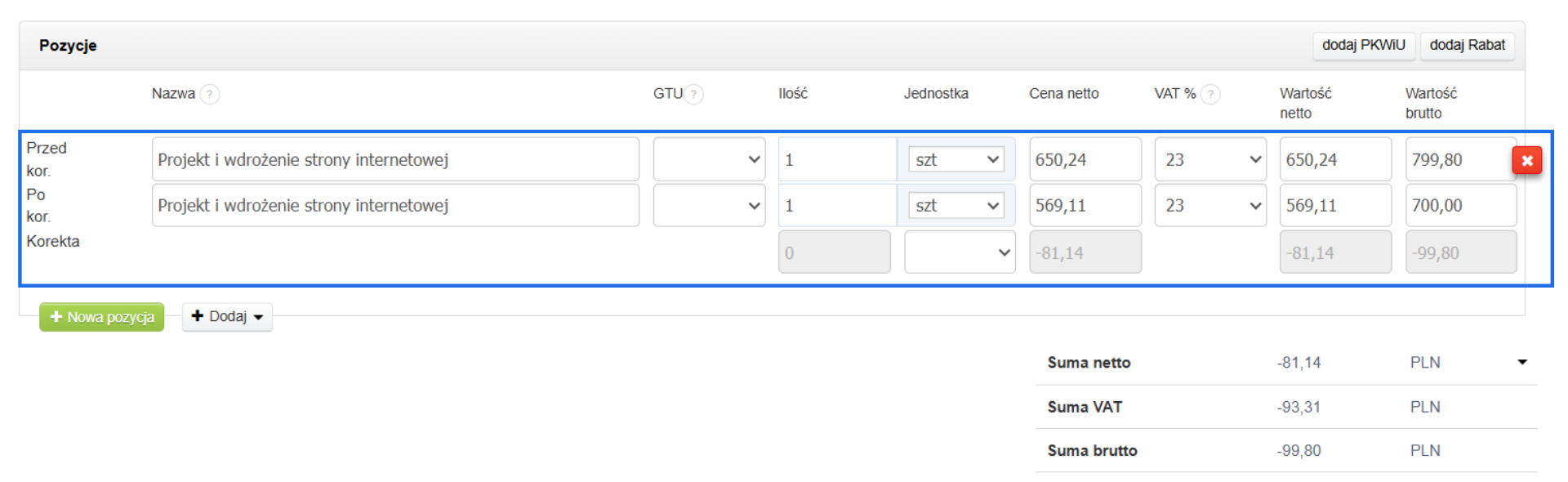Open unit dropdown szt in Przed kor. row
This screenshot has width=1568, height=482.
pyautogui.click(x=956, y=159)
